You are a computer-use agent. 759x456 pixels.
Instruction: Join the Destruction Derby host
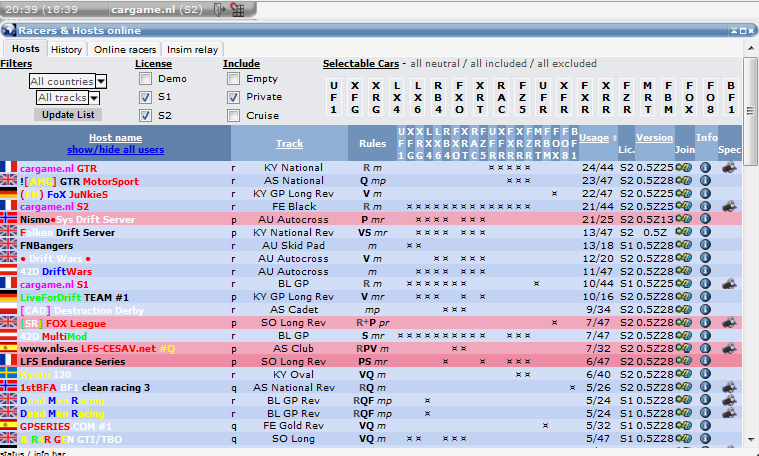click(684, 310)
